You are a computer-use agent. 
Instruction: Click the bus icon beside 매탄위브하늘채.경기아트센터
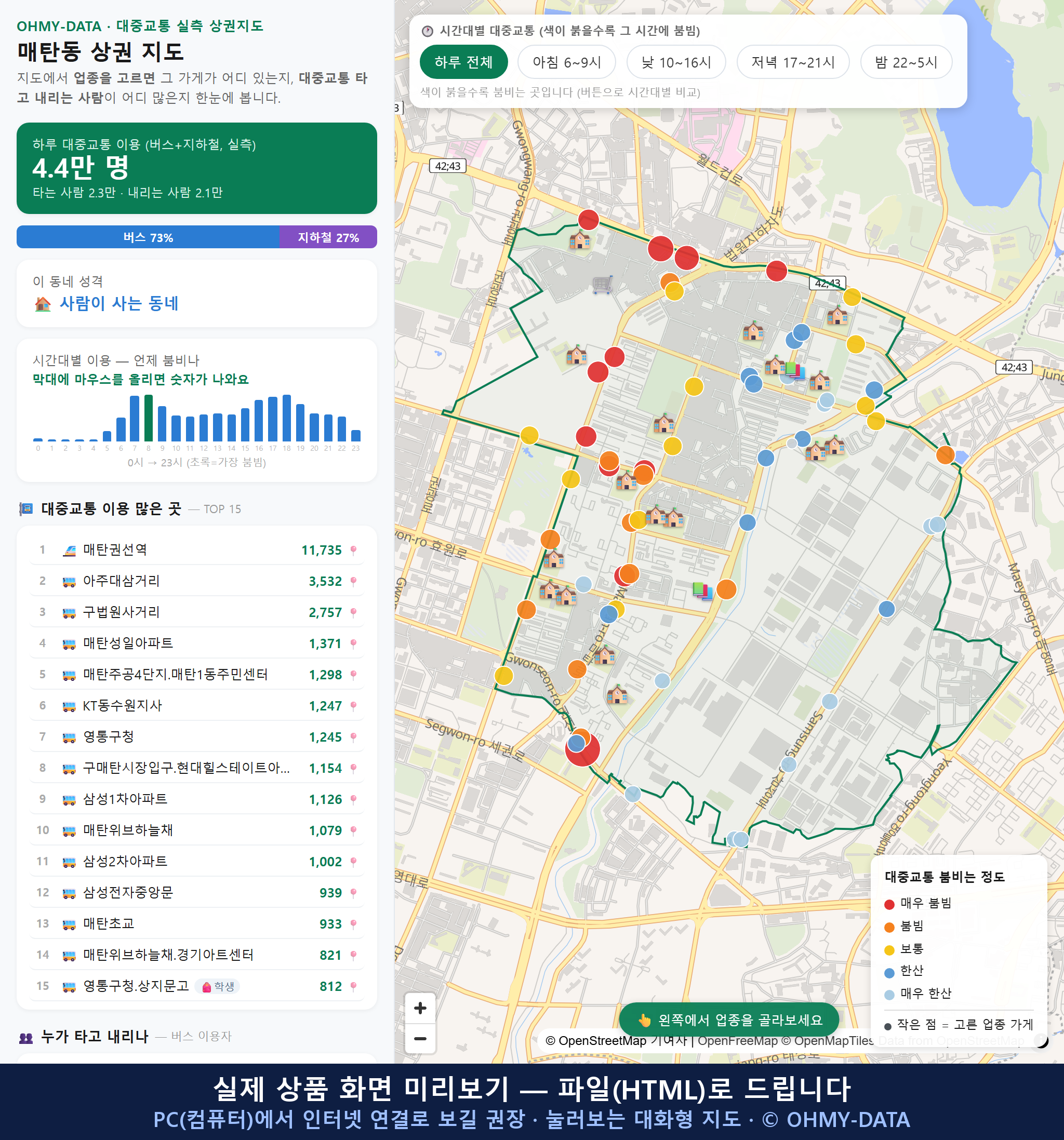69,955
